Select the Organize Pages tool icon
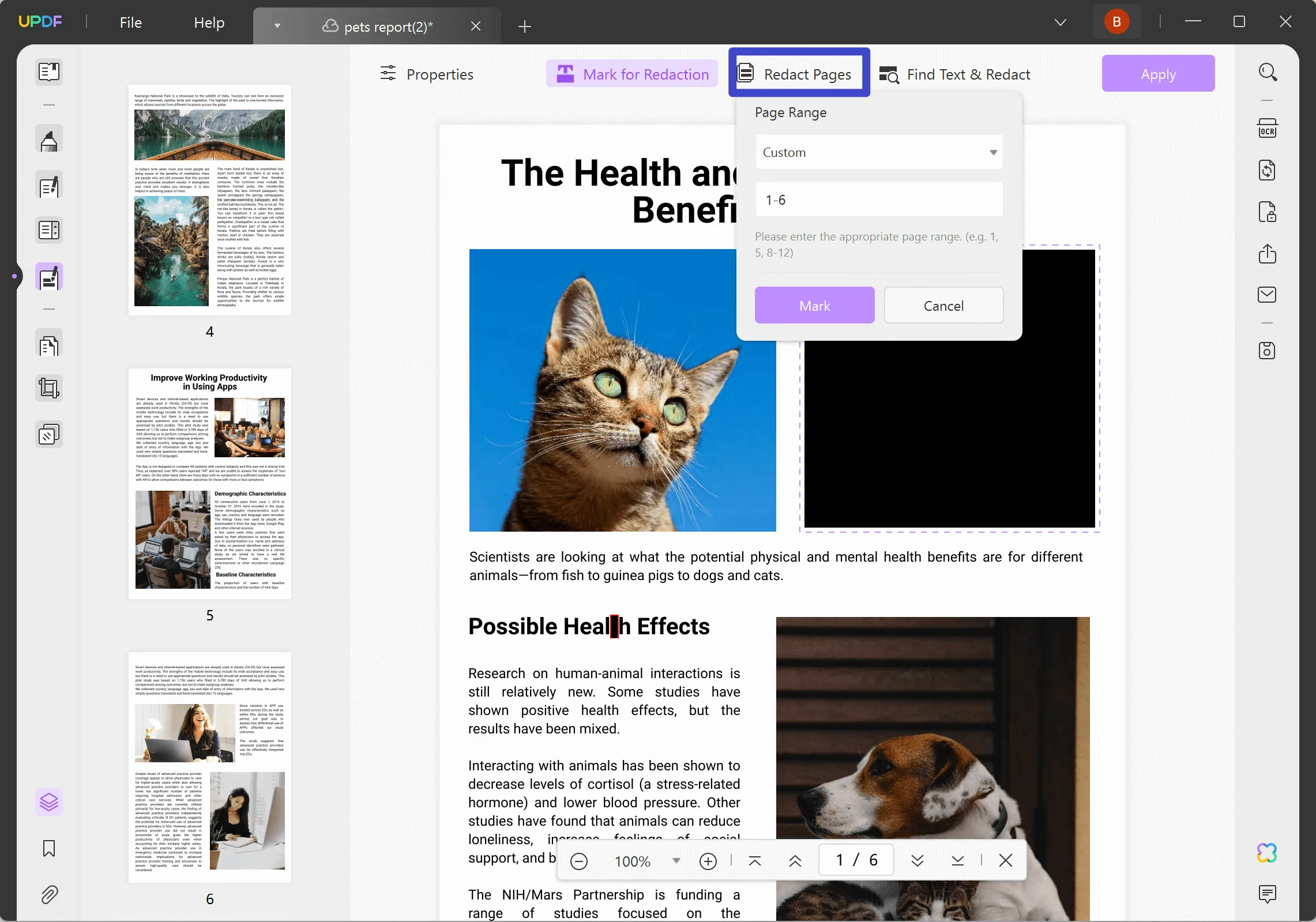This screenshot has height=922, width=1316. pyautogui.click(x=48, y=345)
